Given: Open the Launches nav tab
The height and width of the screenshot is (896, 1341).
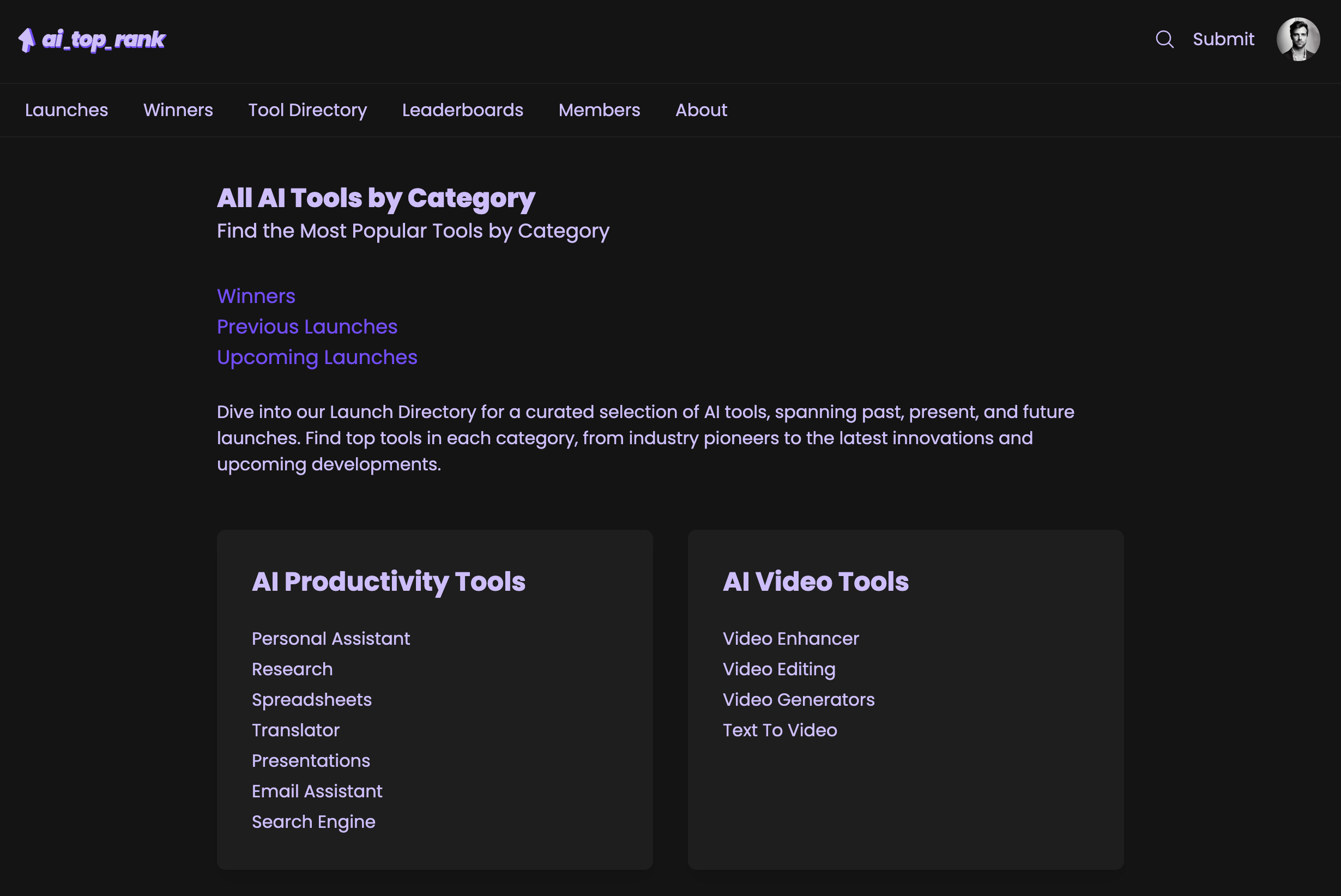Looking at the screenshot, I should pyautogui.click(x=67, y=110).
